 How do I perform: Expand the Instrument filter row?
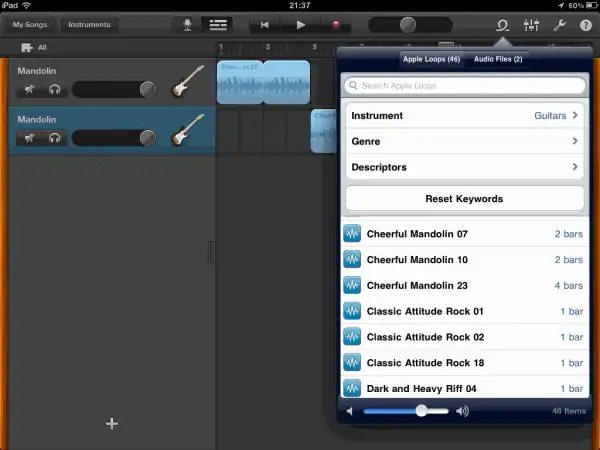click(464, 116)
